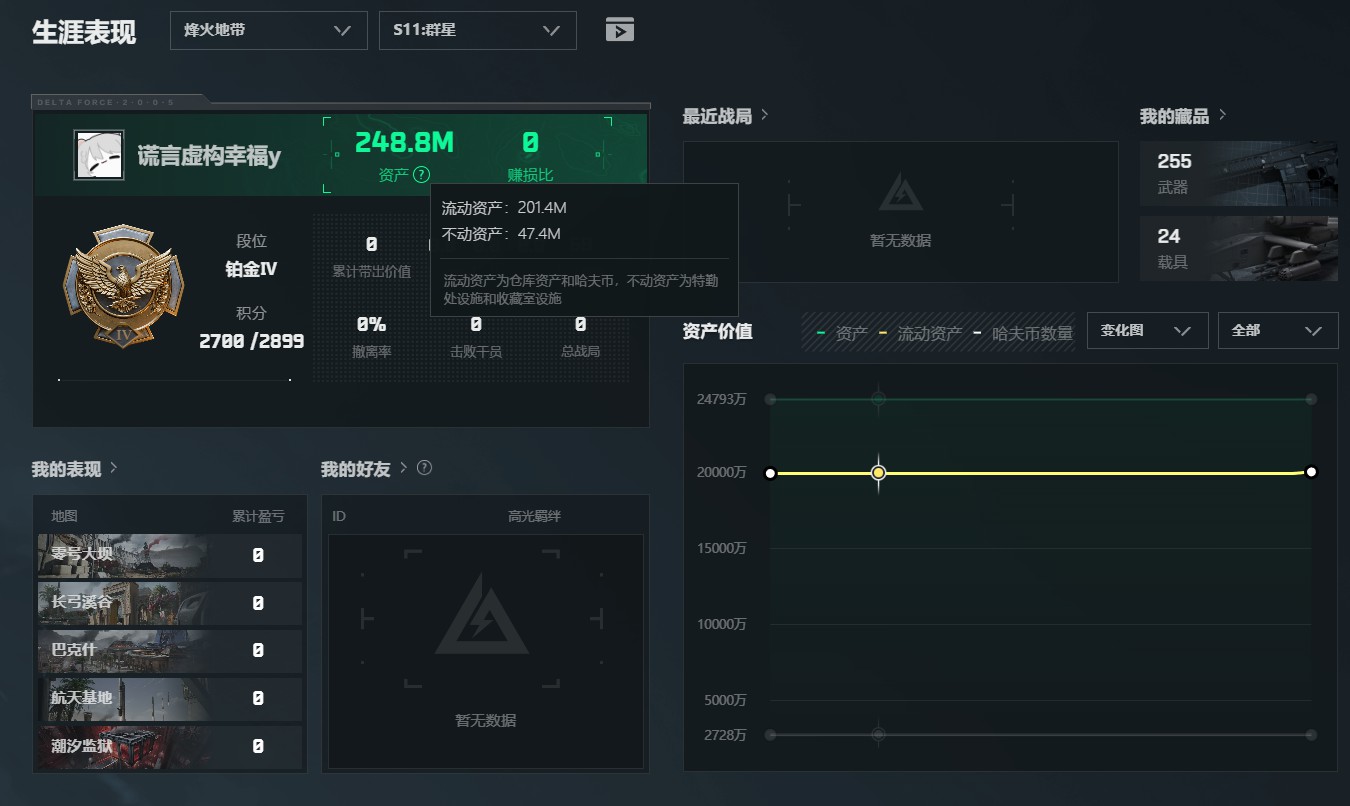Expand the 全部 time range dropdown

[x=1278, y=331]
